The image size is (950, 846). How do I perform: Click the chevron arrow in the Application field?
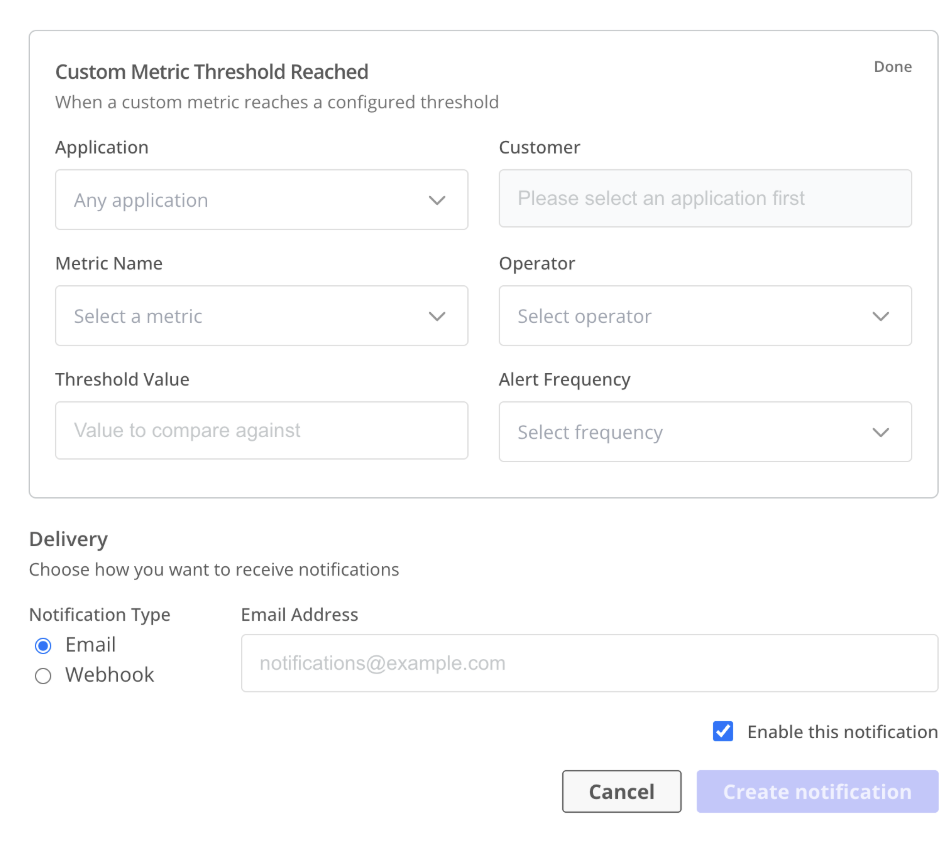(437, 200)
